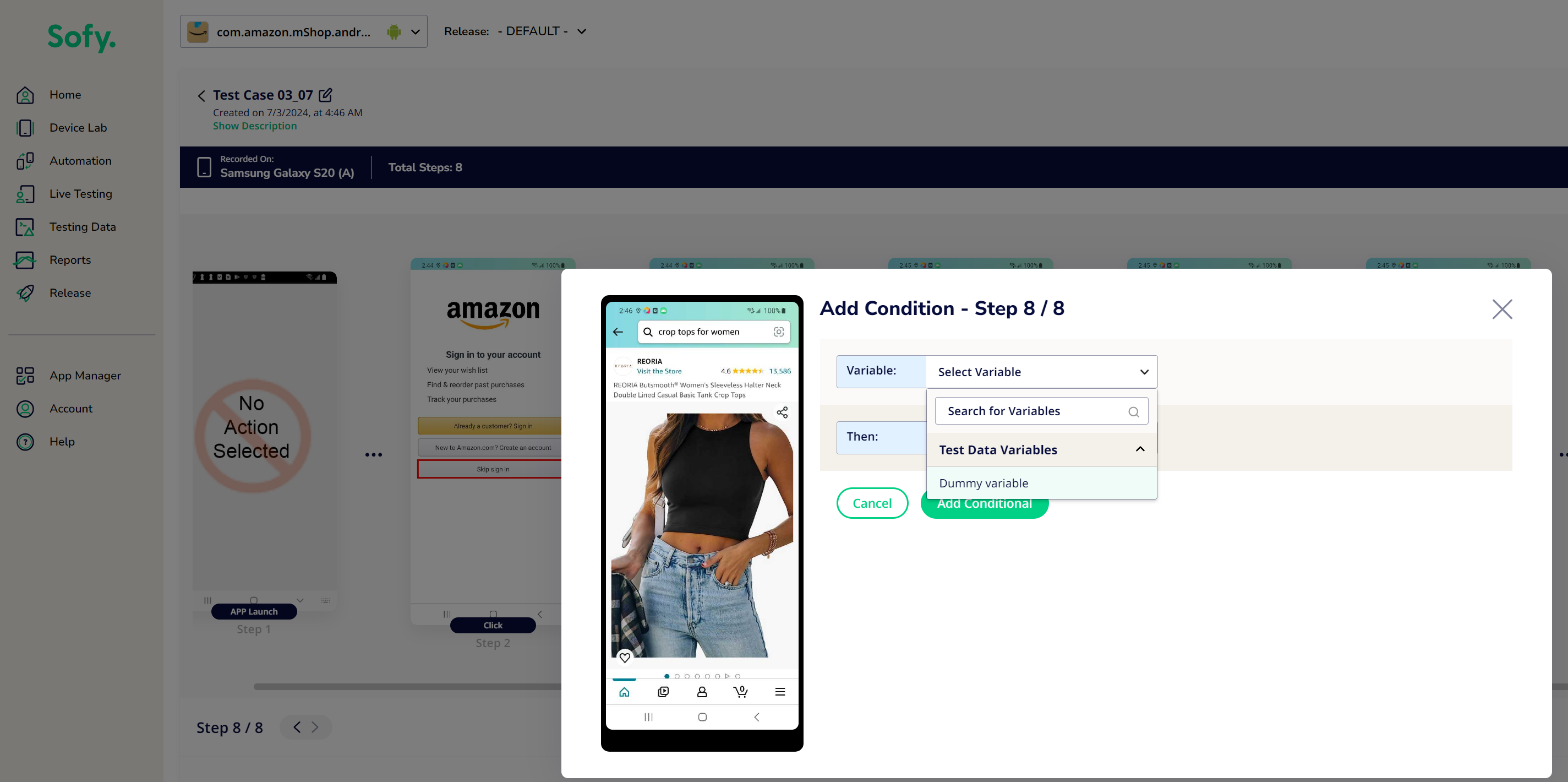Open Device Lab section
Image resolution: width=1568 pixels, height=782 pixels.
click(78, 127)
